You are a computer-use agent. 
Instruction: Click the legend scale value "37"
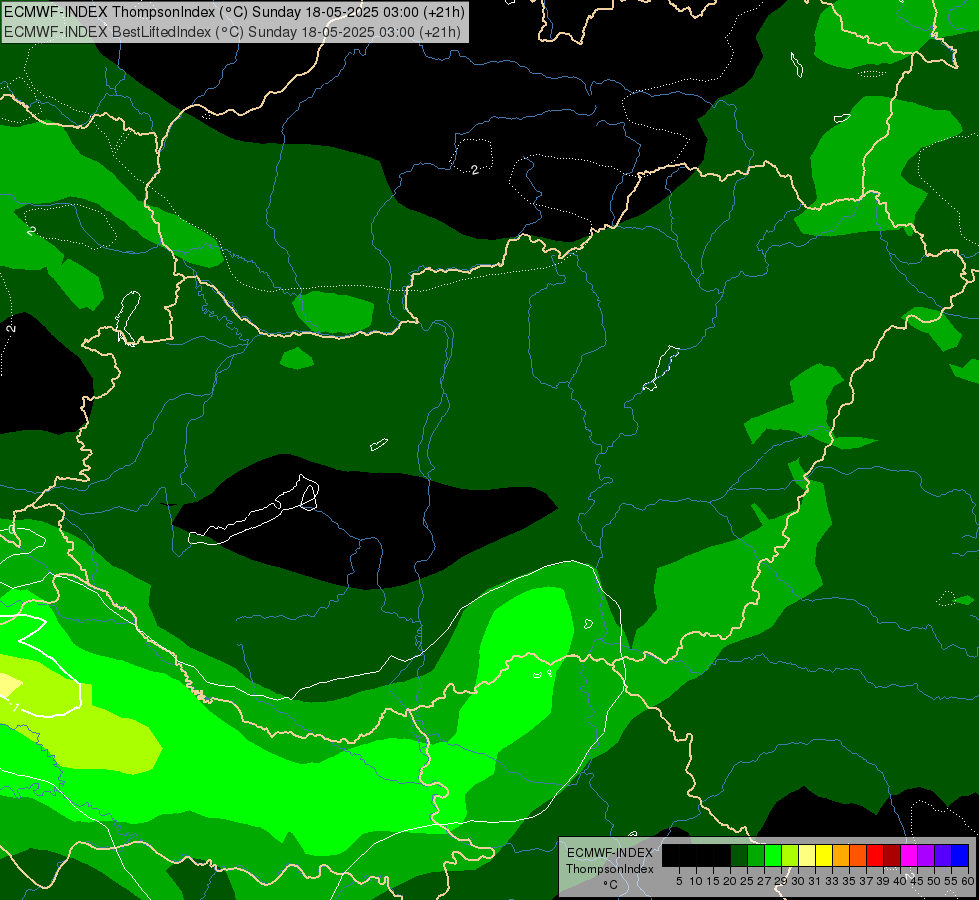866,881
